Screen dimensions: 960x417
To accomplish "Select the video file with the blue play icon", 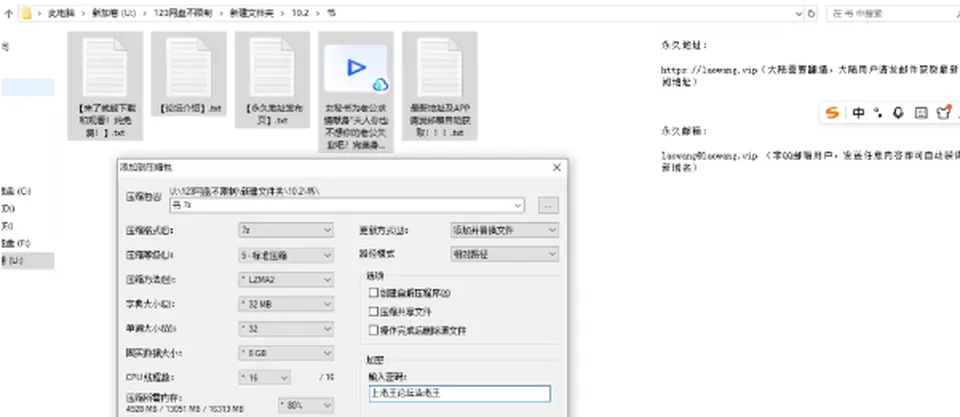I will click(x=356, y=91).
